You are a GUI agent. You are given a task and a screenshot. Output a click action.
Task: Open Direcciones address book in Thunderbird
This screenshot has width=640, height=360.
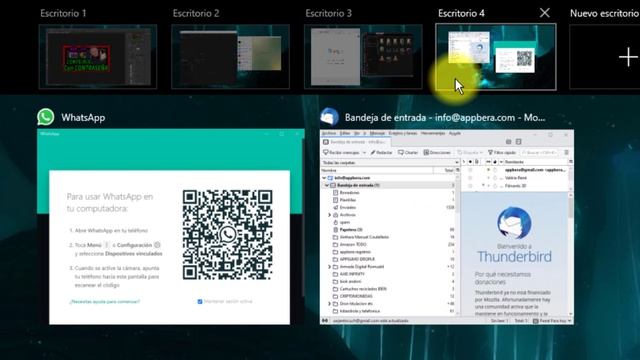click(437, 153)
